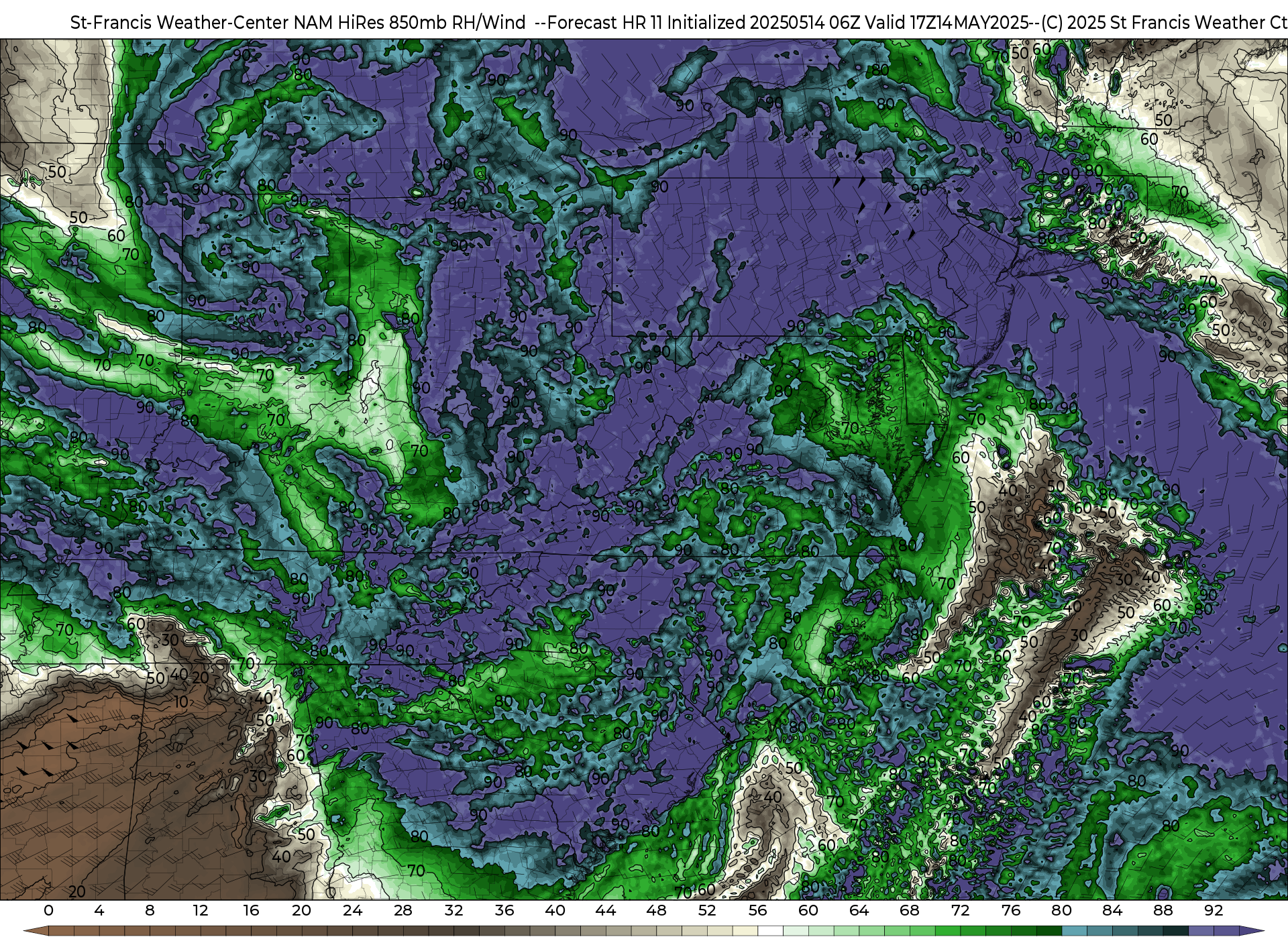Click the "St-Francis Weather-Center" title text

point(180,23)
